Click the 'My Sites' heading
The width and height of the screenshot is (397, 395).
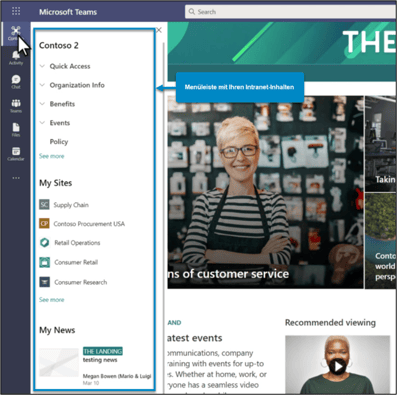[x=56, y=183]
